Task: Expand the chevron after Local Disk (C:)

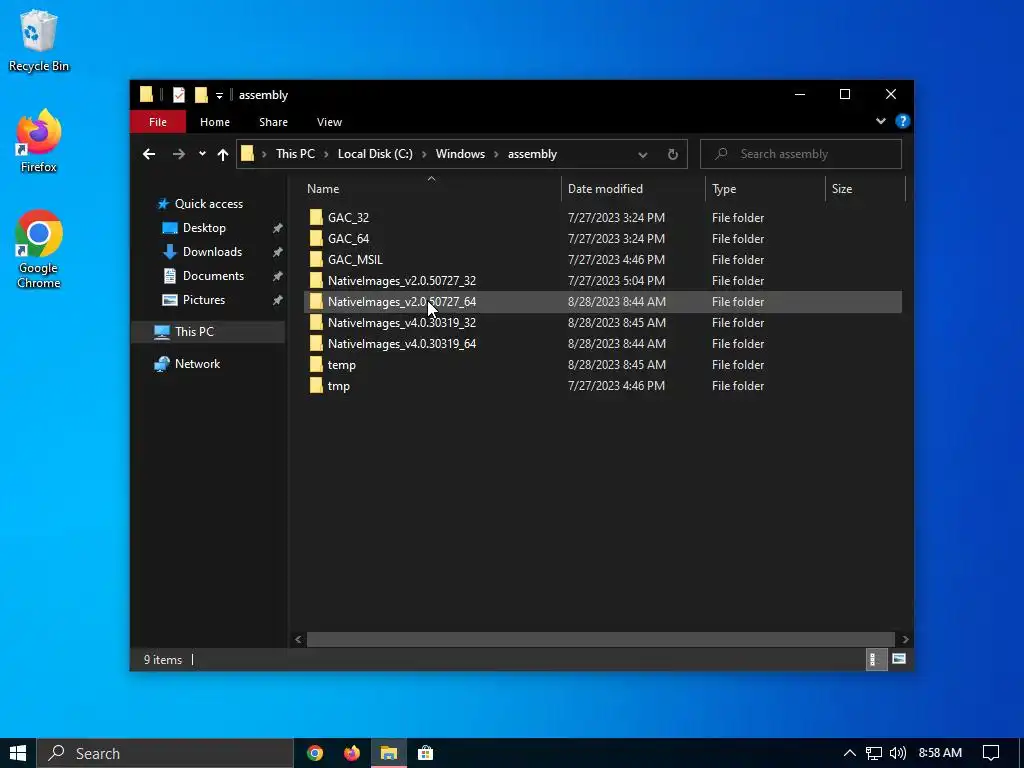Action: pos(424,154)
